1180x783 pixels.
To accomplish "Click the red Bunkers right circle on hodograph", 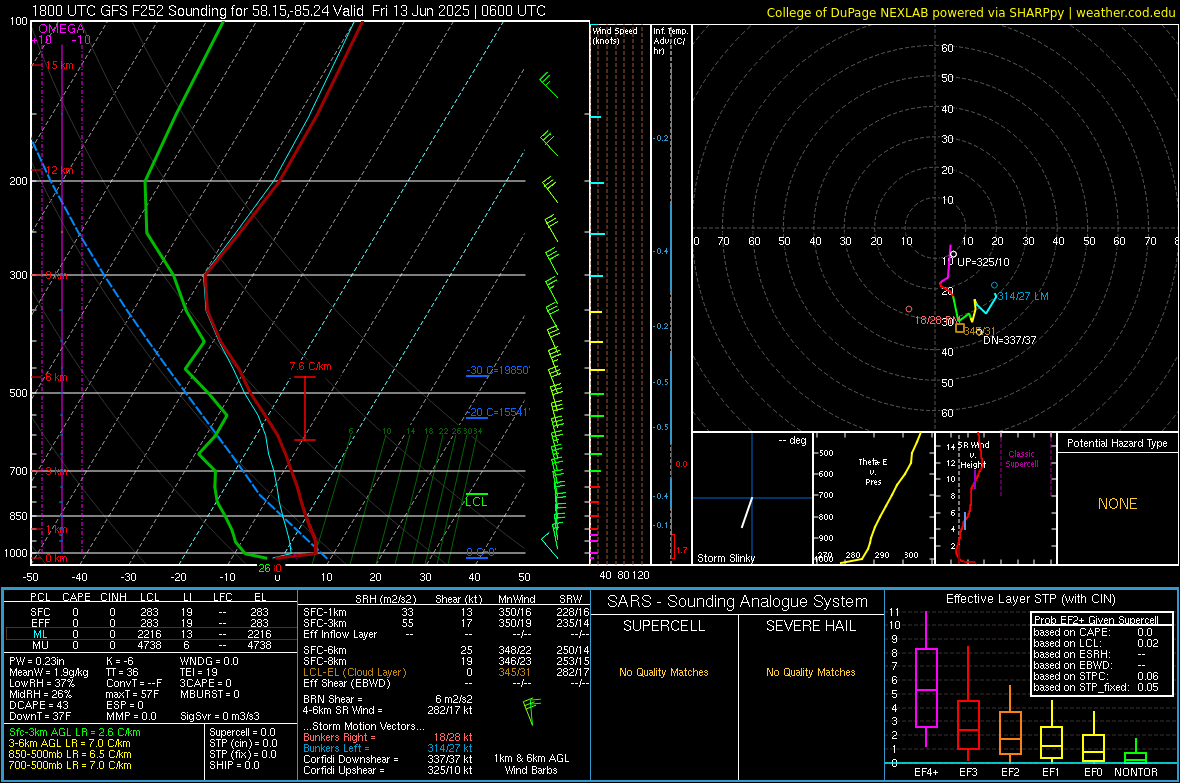I will coord(909,309).
